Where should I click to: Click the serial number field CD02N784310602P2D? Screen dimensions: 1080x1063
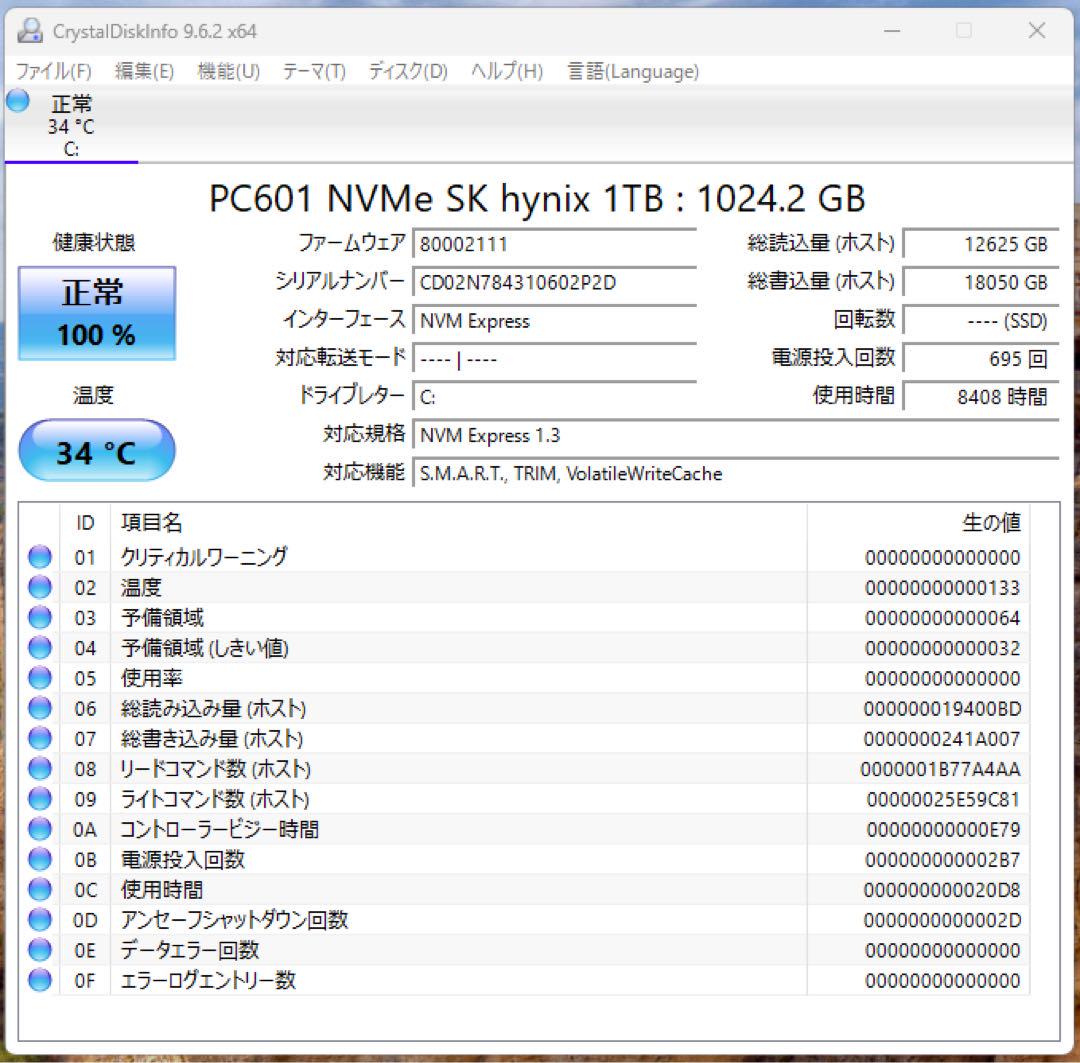tap(554, 282)
